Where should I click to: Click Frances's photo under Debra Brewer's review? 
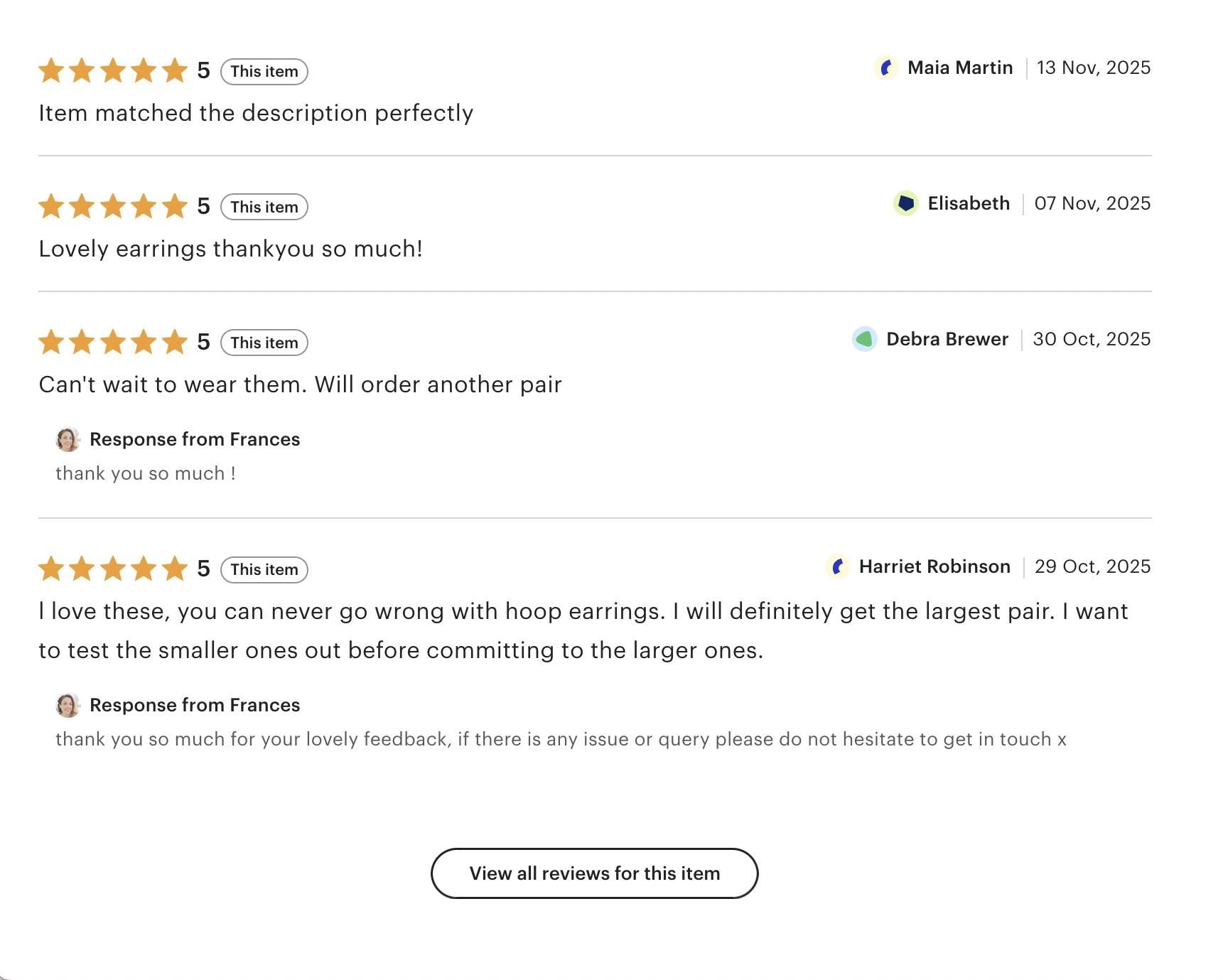coord(68,440)
